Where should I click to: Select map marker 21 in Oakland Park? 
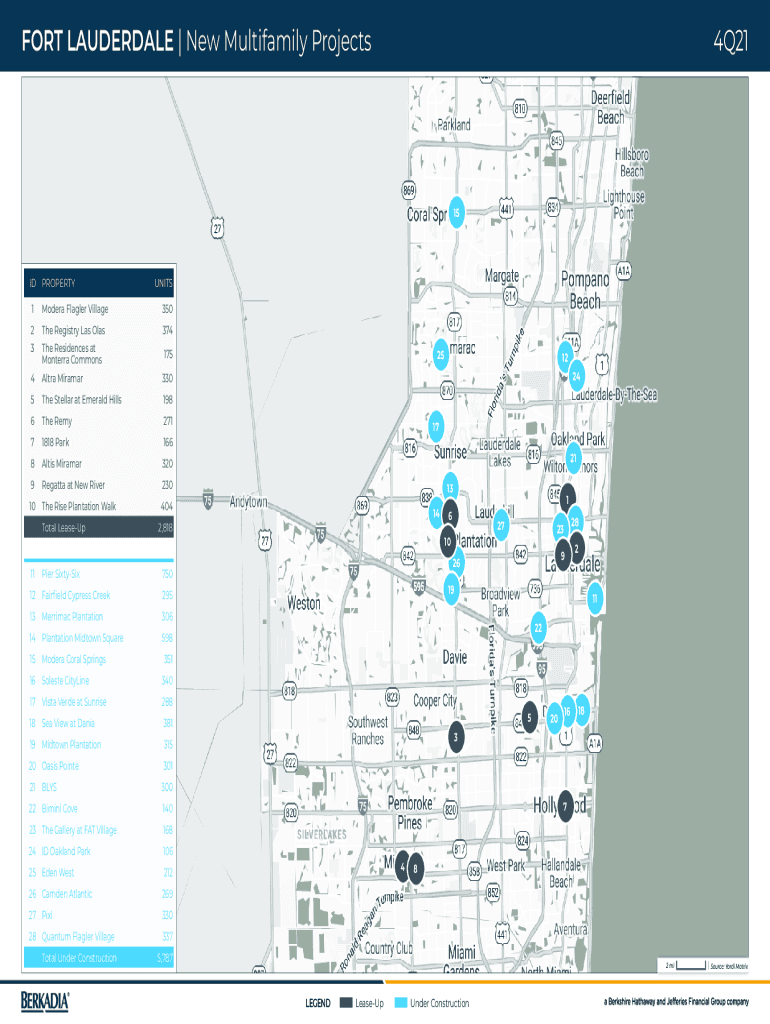(x=573, y=458)
